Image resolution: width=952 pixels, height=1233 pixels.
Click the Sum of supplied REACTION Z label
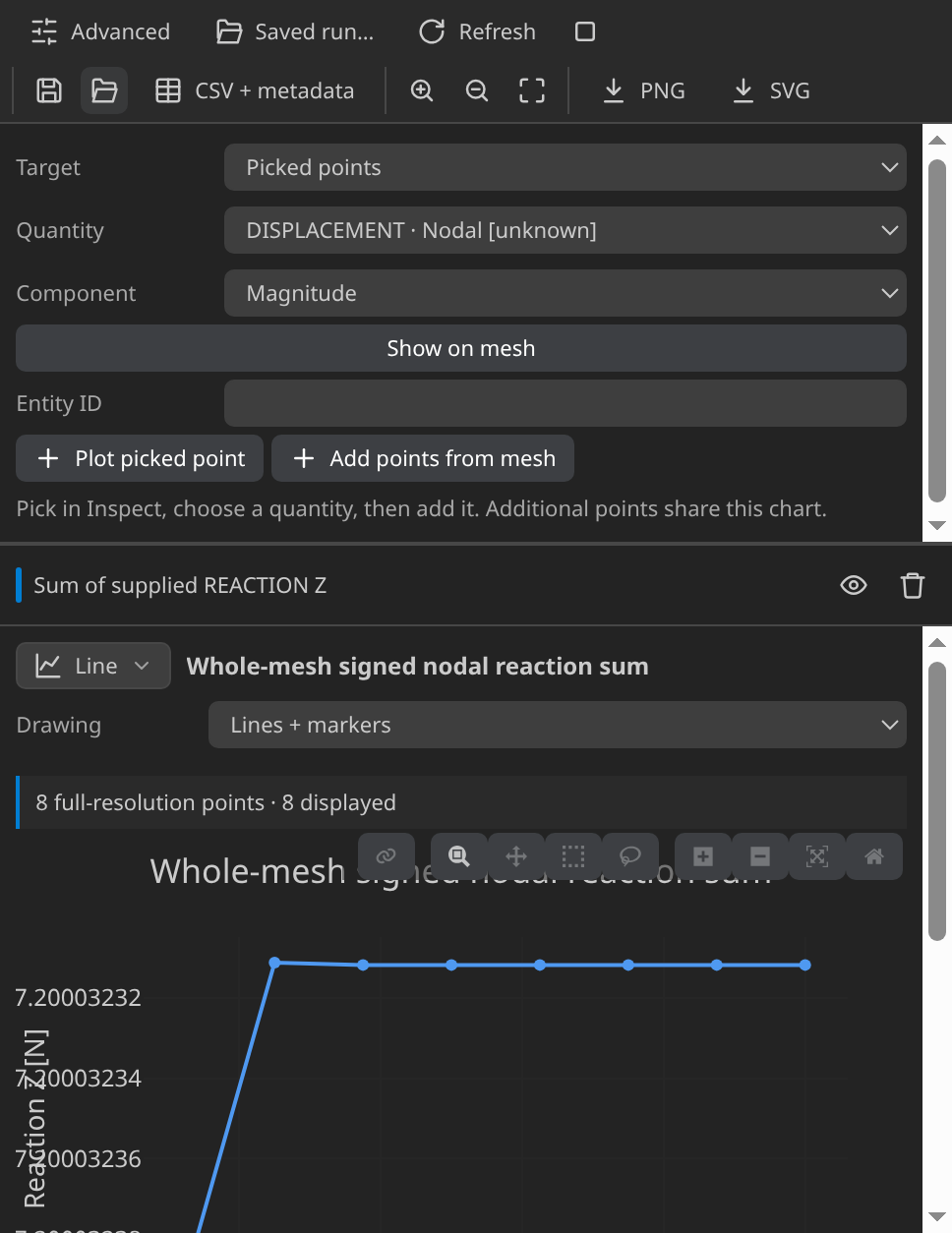[x=180, y=585]
